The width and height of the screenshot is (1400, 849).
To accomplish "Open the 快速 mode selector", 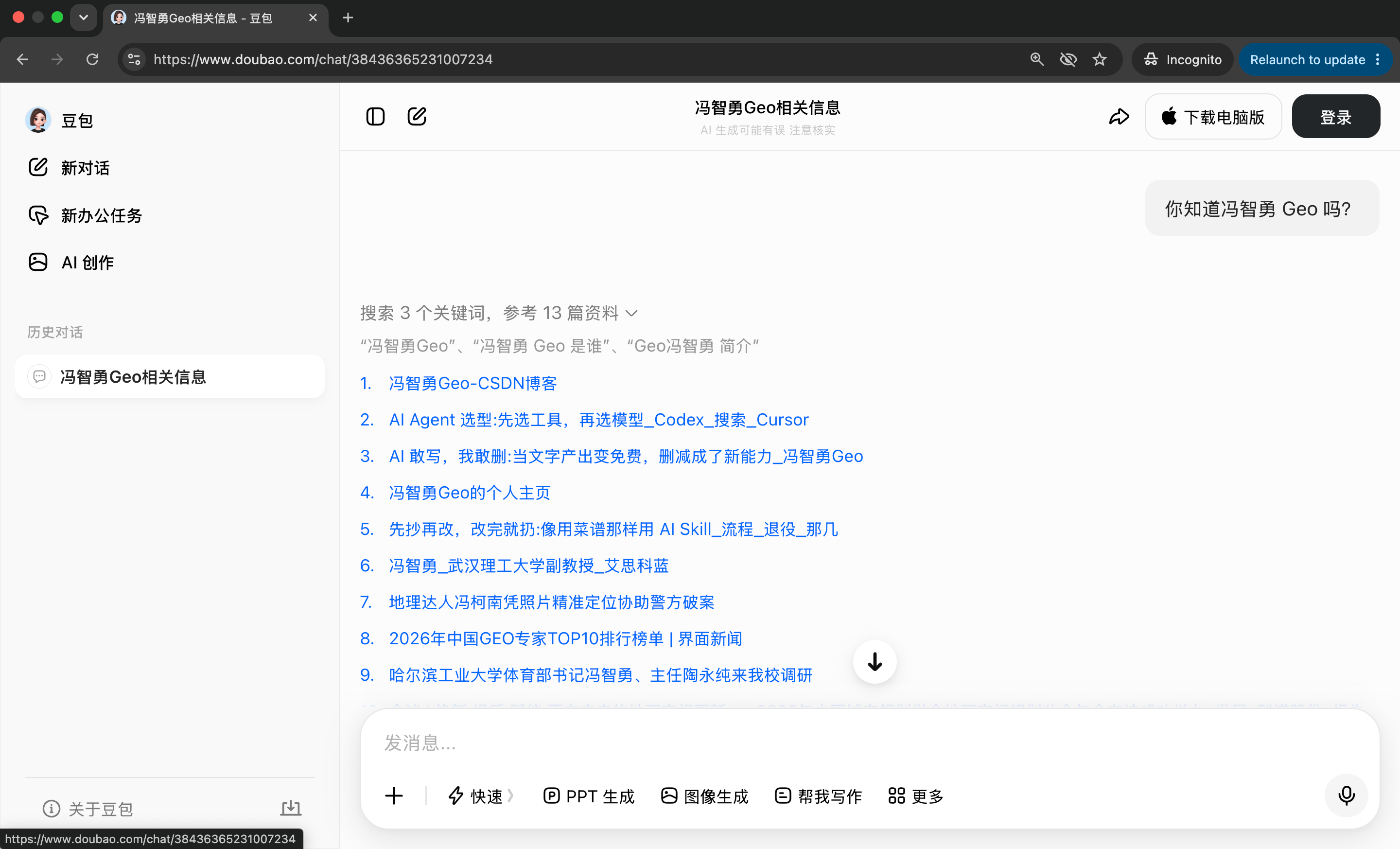I will 481,796.
